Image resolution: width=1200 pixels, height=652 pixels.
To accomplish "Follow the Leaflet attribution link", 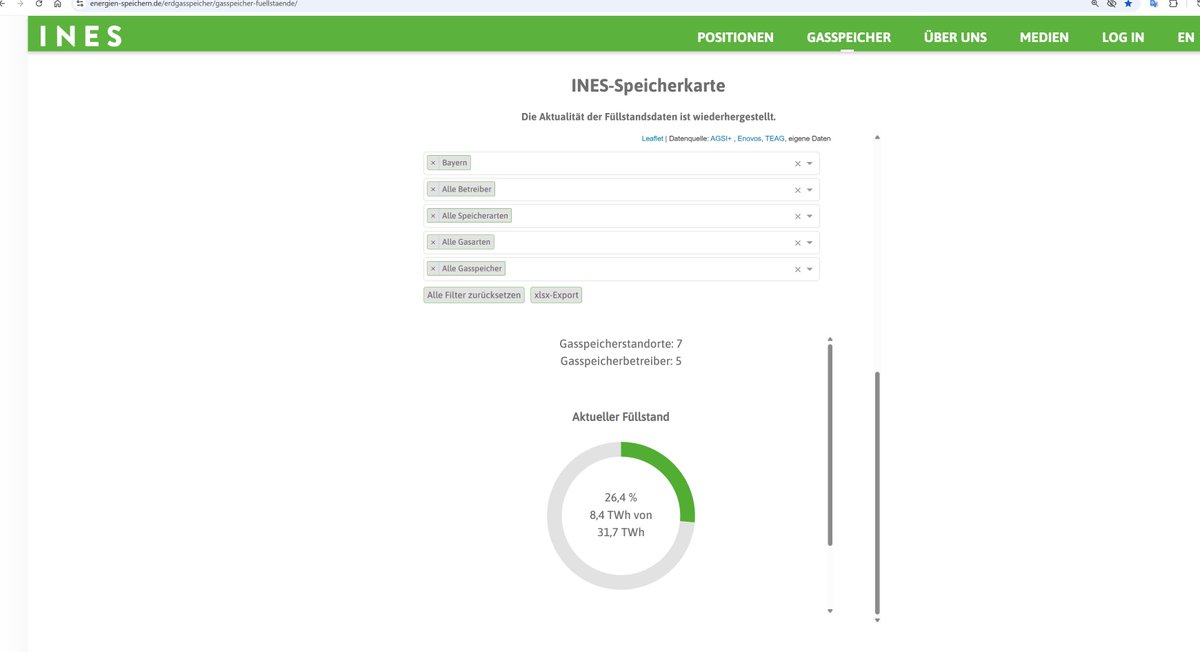I will 652,139.
